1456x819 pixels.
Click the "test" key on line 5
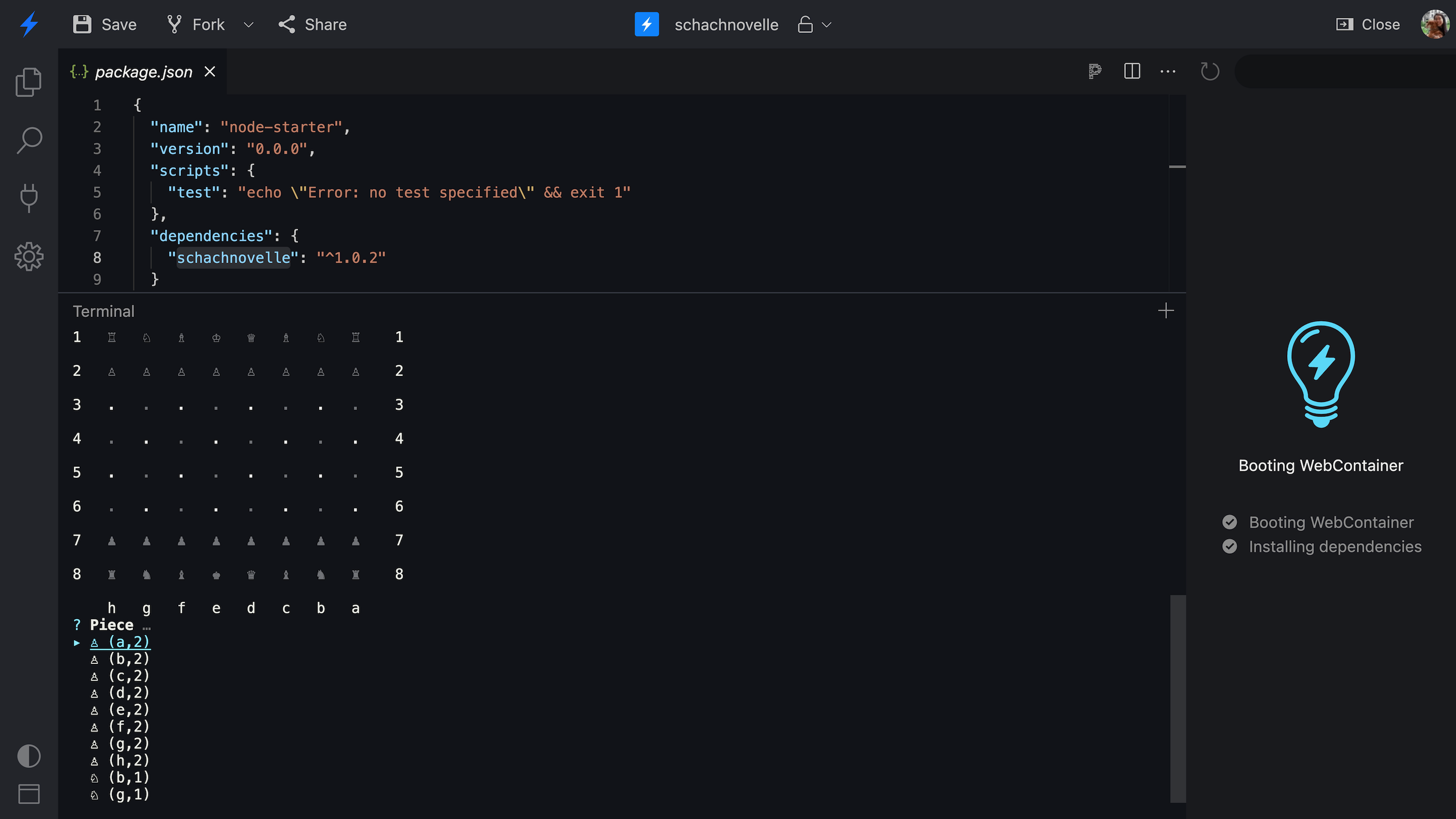pyautogui.click(x=194, y=192)
